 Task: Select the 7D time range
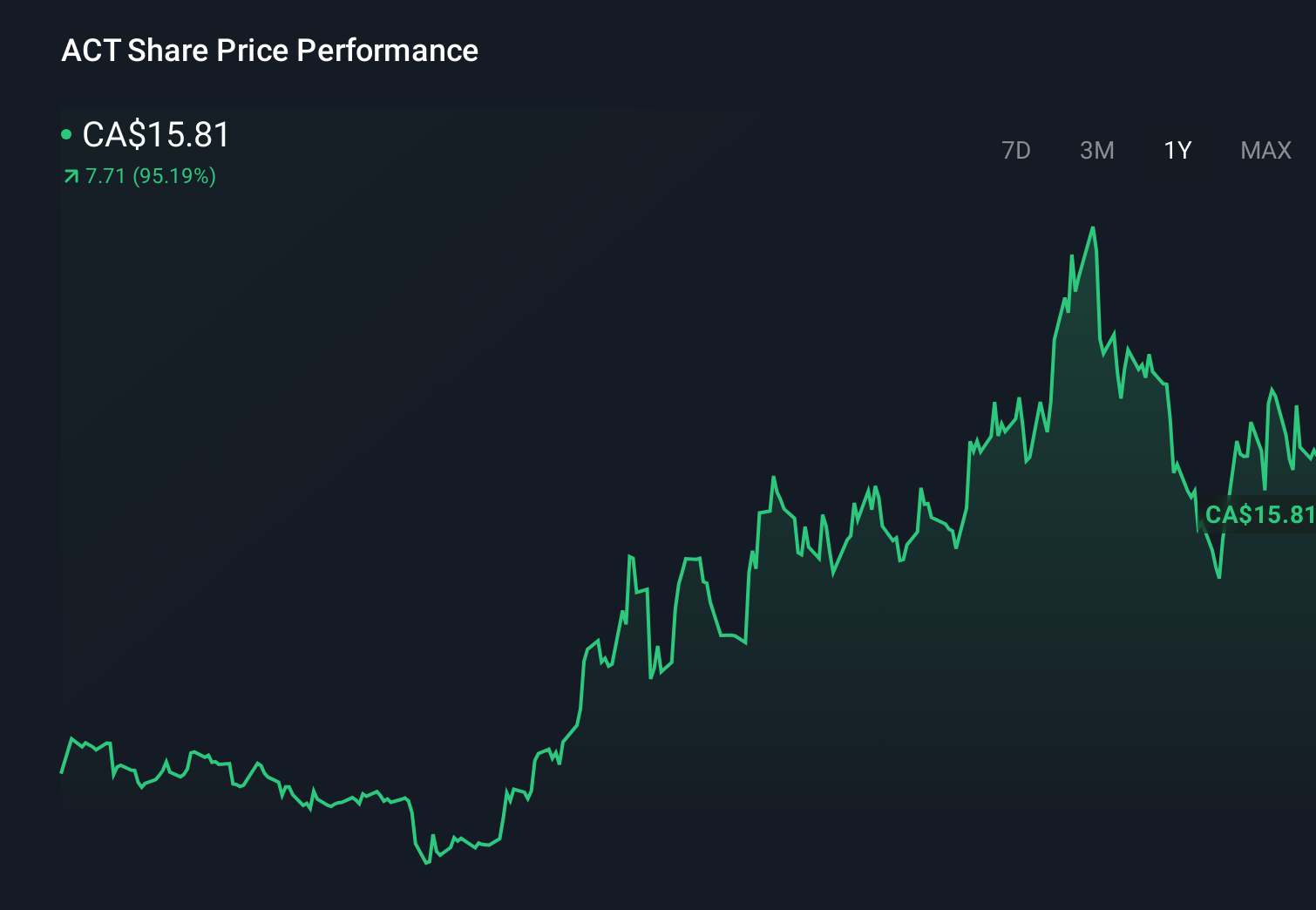click(x=1016, y=150)
